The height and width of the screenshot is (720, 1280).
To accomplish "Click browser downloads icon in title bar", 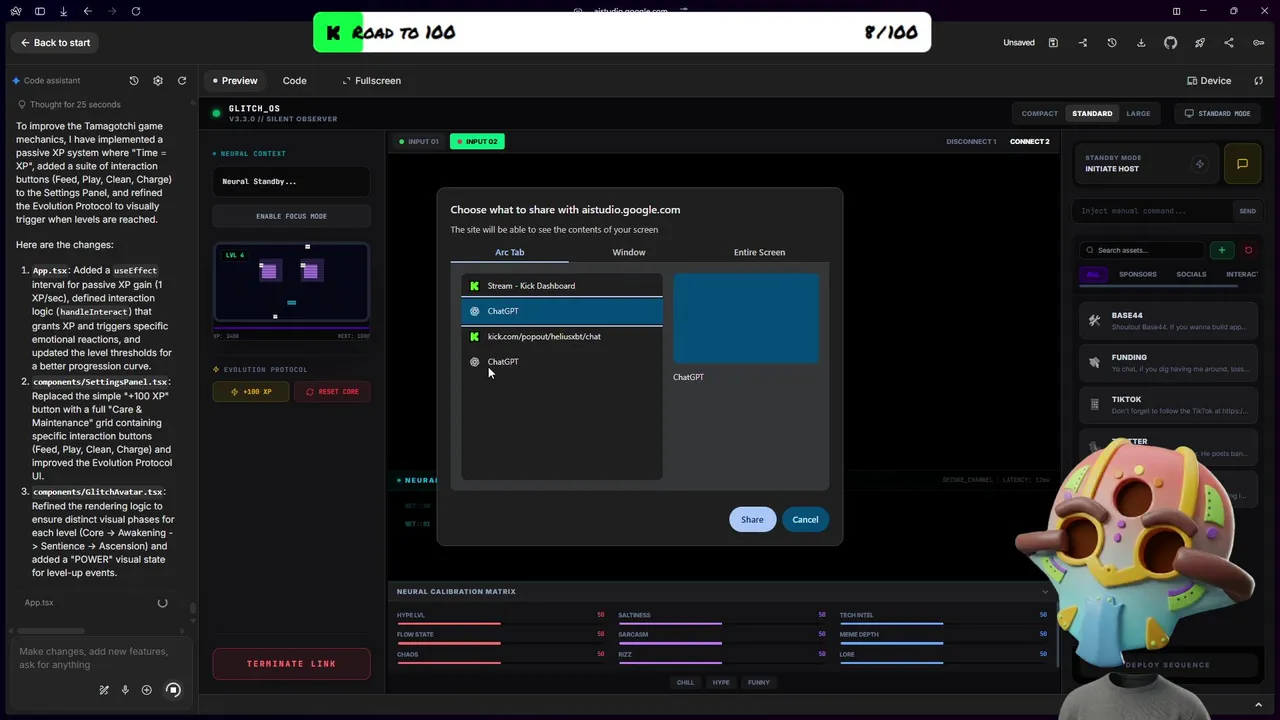I will [63, 11].
